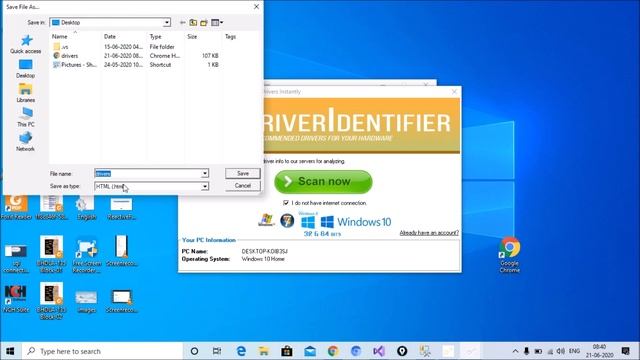Open the Save as type HTML combo box
Image resolution: width=640 pixels, height=360 pixels.
tap(151, 186)
